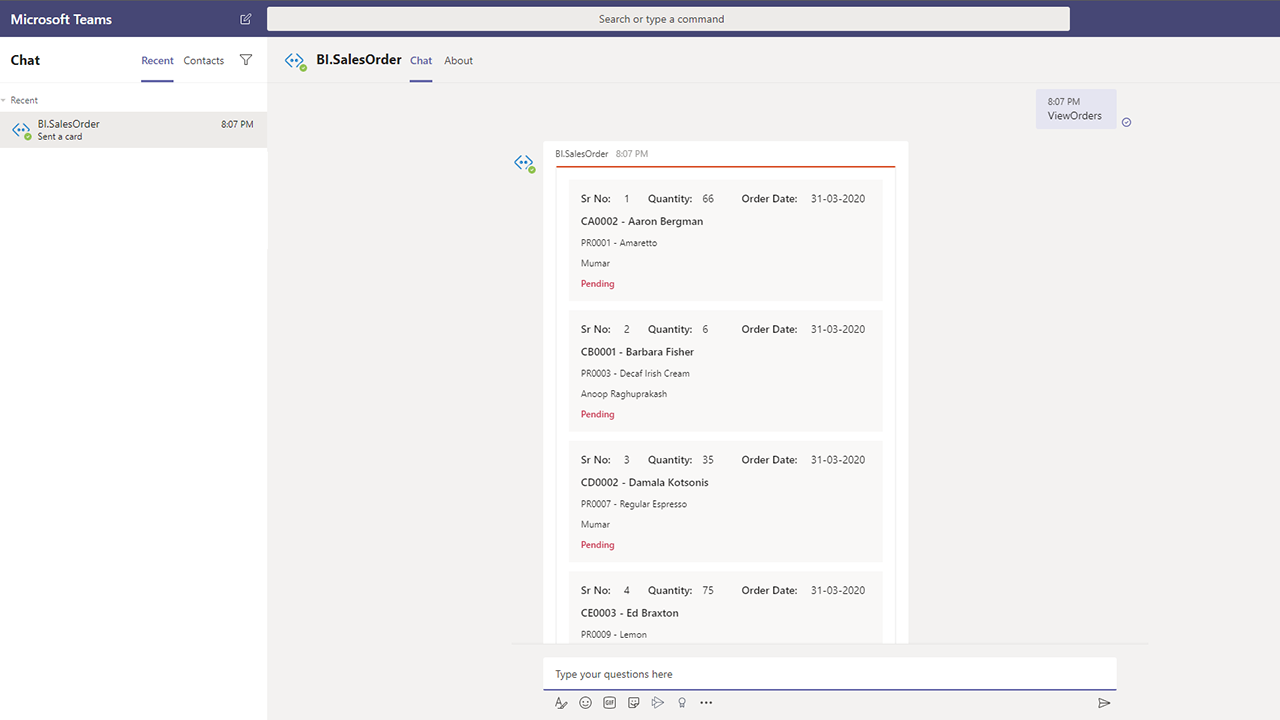The image size is (1280, 720).
Task: Click Anoop Raghuprakash in the second order
Action: pyautogui.click(x=624, y=394)
